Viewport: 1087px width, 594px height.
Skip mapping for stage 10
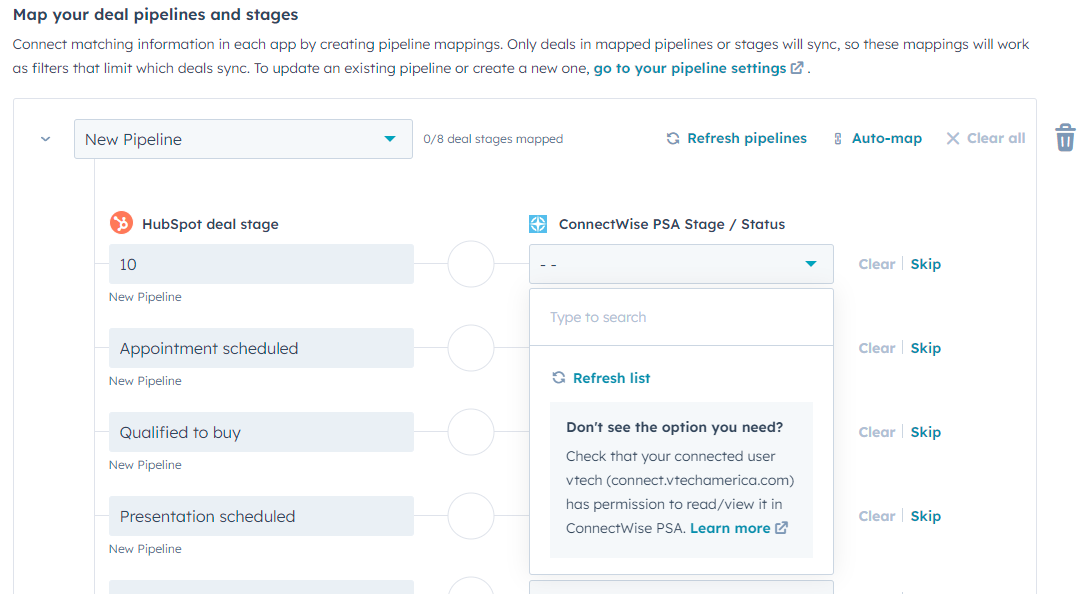tap(925, 265)
